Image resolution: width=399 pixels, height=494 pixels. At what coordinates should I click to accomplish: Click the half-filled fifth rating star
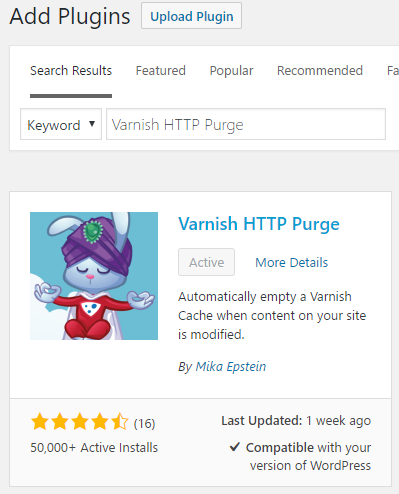pos(119,421)
